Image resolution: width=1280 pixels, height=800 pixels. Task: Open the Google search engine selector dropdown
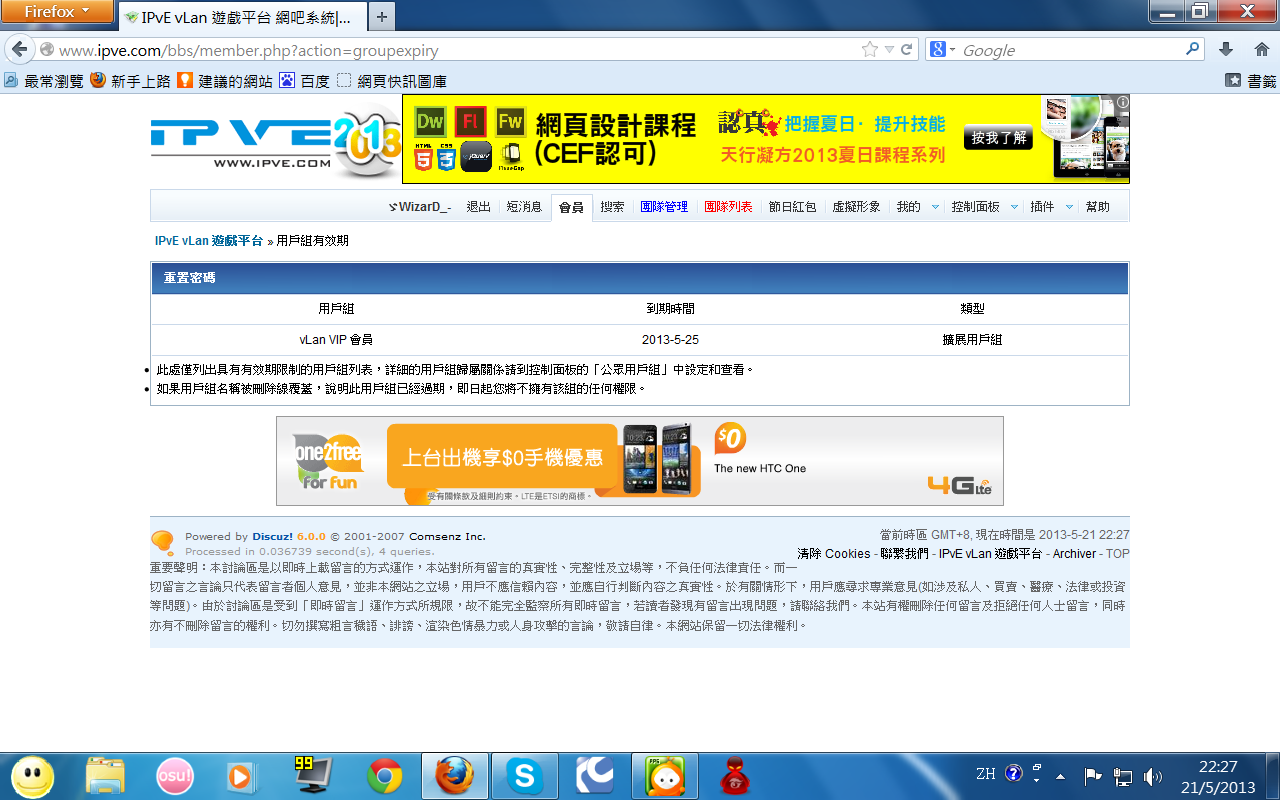pos(943,49)
